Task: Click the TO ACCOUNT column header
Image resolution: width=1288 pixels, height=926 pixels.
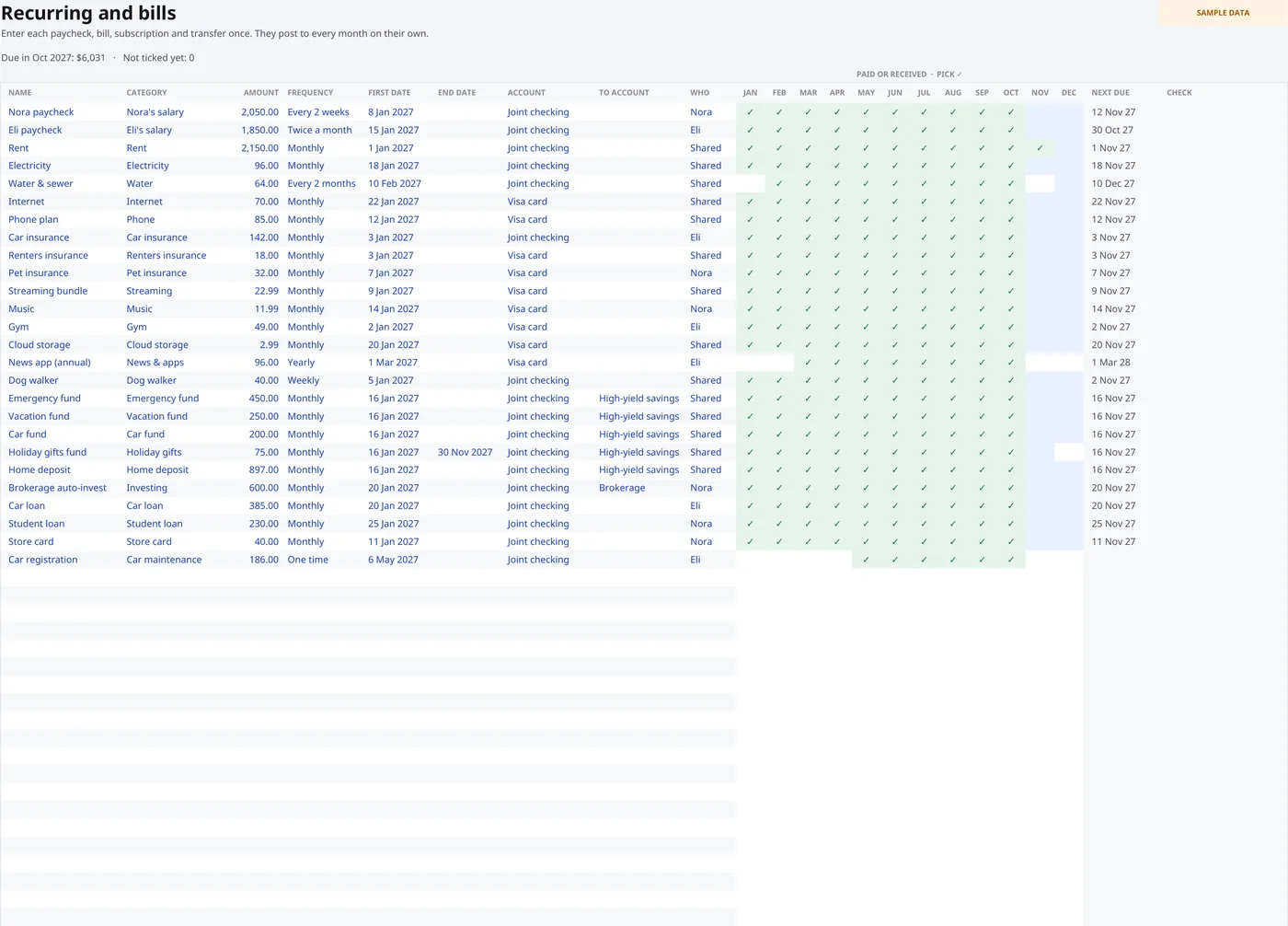Action: 624,93
